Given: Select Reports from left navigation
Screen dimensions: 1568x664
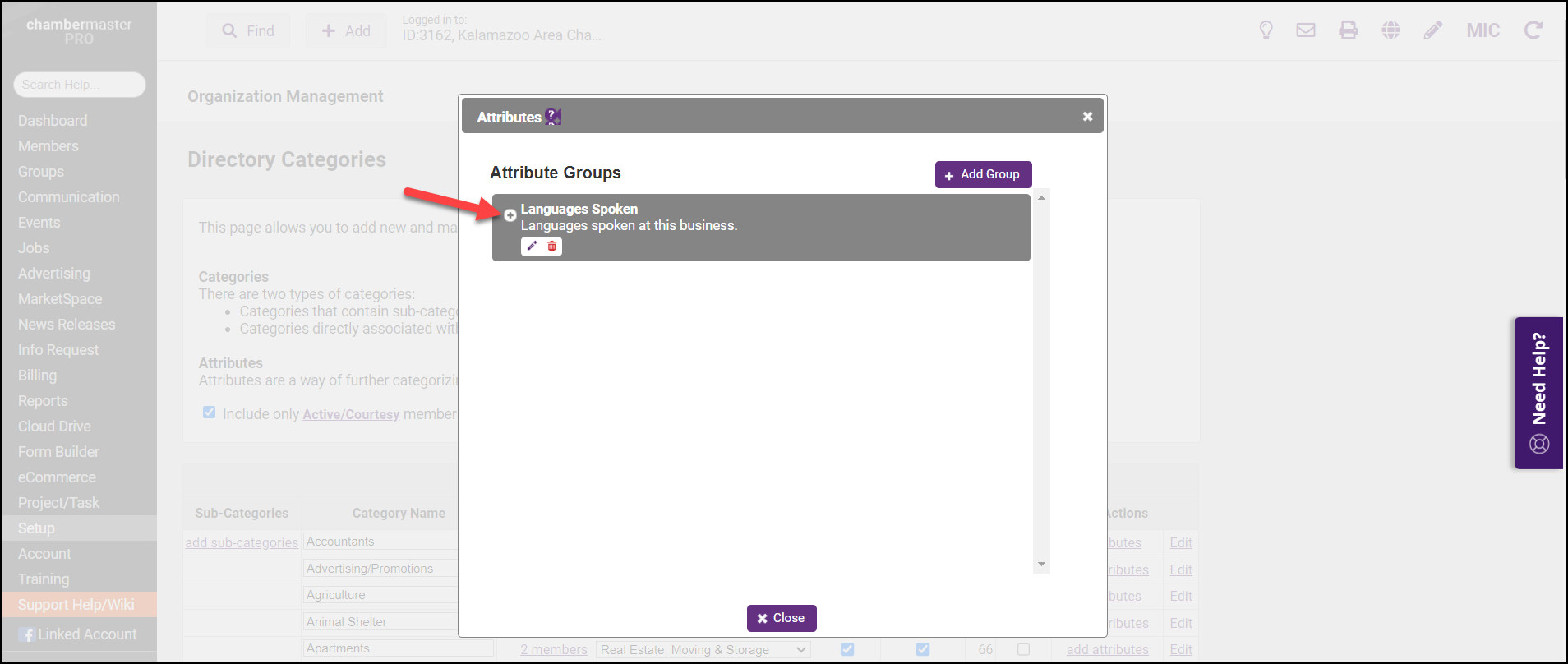Looking at the screenshot, I should click(x=43, y=401).
